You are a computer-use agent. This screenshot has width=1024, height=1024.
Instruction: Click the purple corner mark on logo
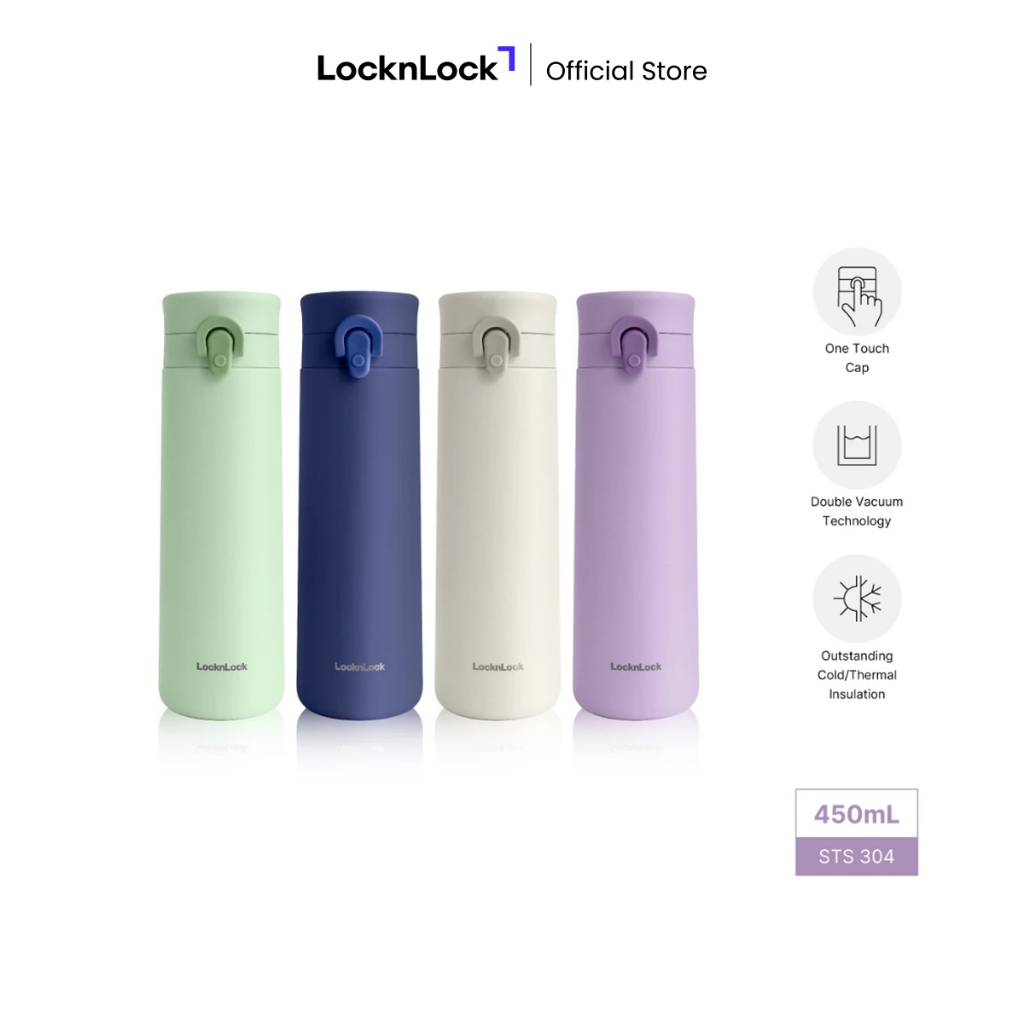tap(507, 57)
